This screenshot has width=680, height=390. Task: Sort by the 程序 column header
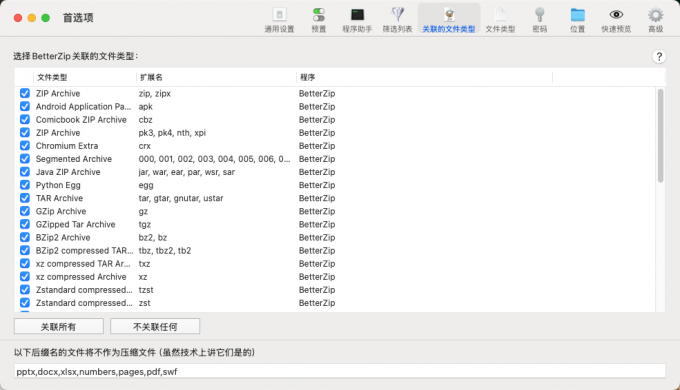(425, 77)
